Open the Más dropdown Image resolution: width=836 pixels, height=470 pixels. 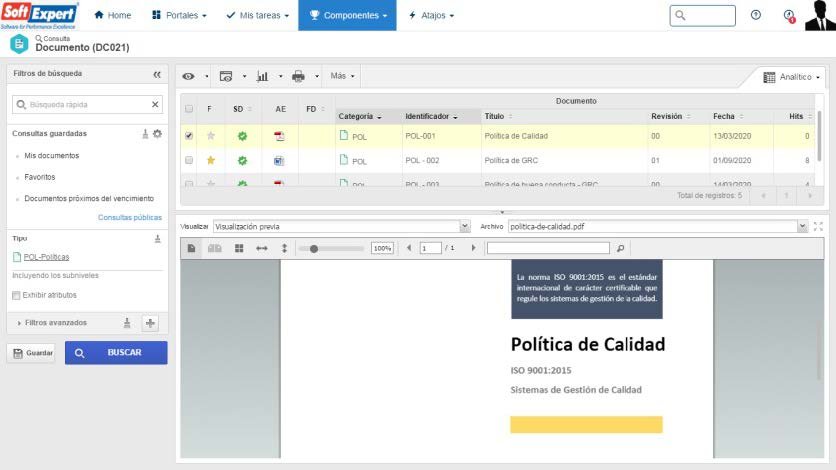tap(342, 76)
